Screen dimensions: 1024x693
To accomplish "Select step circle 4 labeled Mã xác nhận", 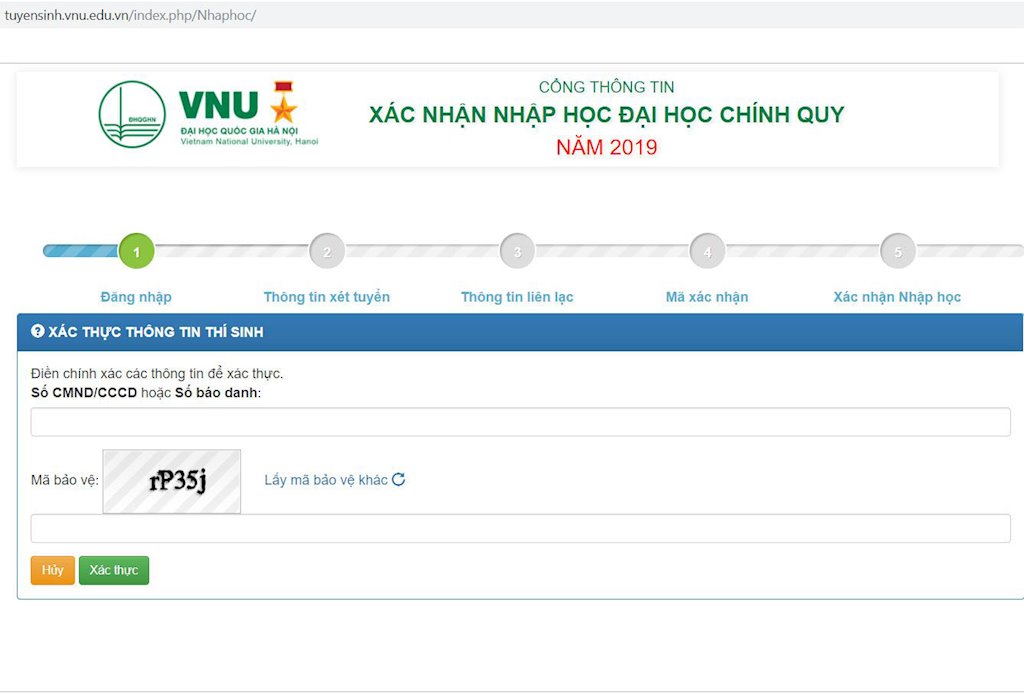I will [707, 251].
